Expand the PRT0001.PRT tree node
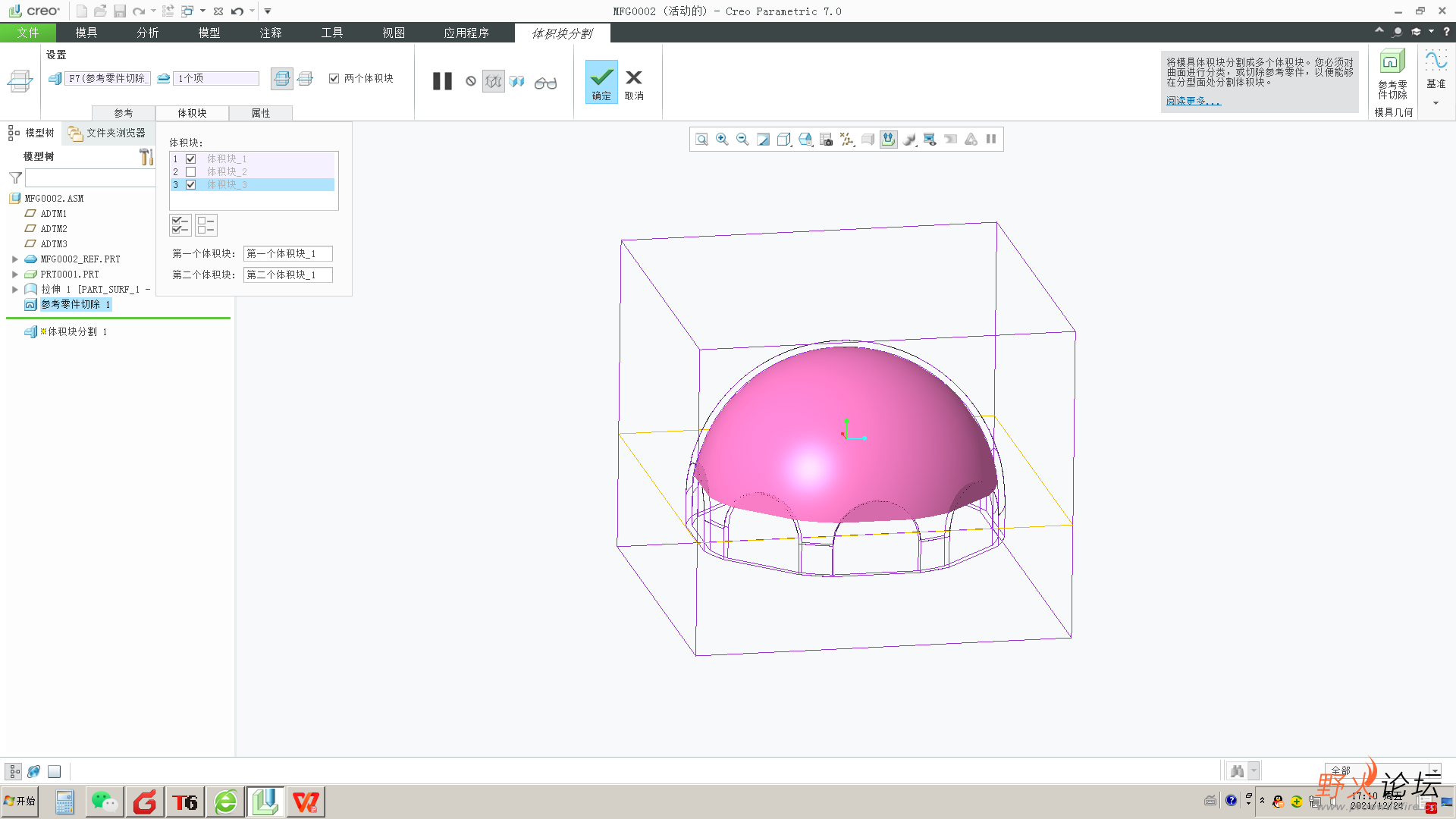This screenshot has height=819, width=1456. tap(14, 275)
